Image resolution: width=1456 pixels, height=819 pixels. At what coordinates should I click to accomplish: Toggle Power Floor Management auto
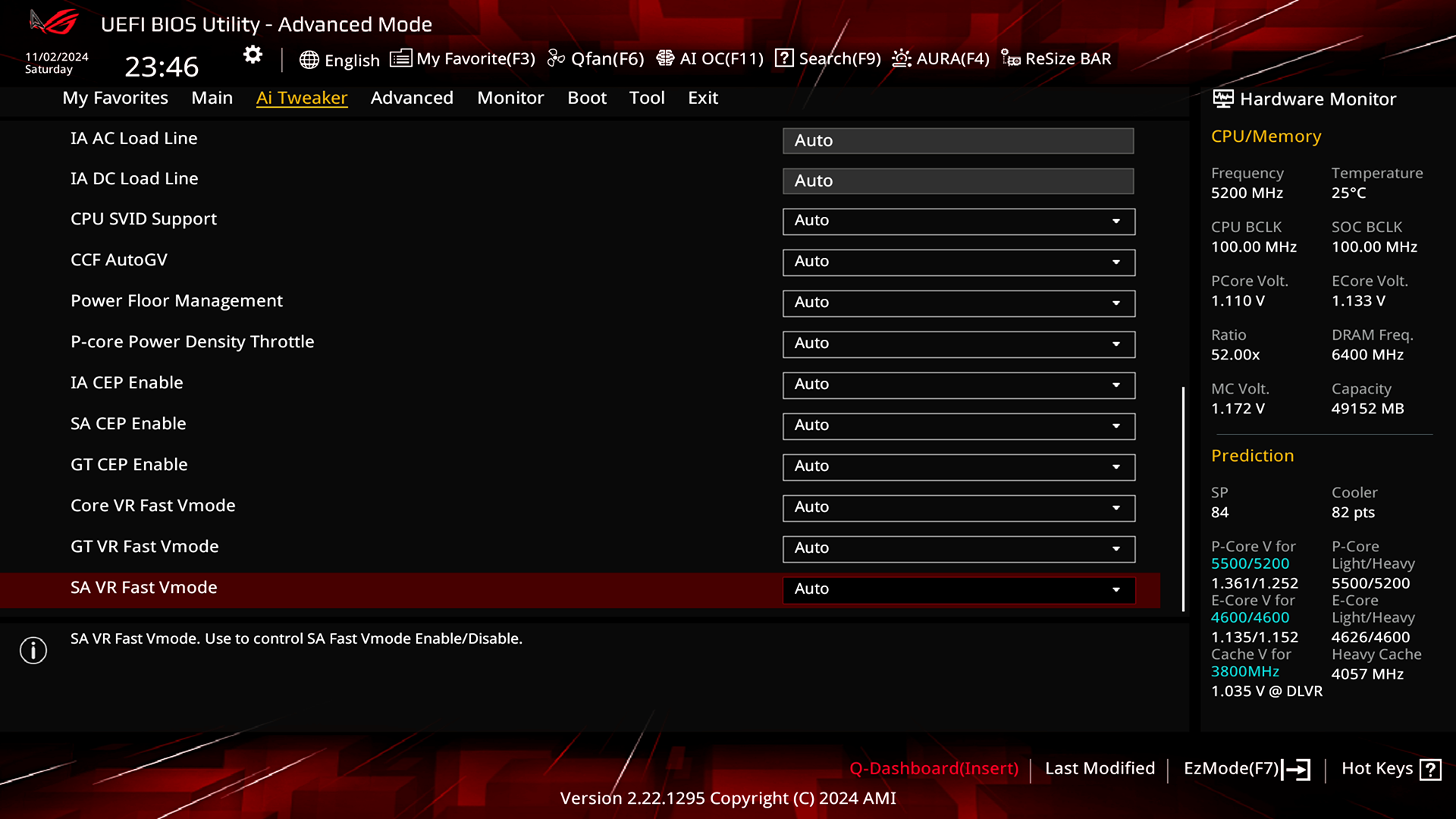point(958,302)
